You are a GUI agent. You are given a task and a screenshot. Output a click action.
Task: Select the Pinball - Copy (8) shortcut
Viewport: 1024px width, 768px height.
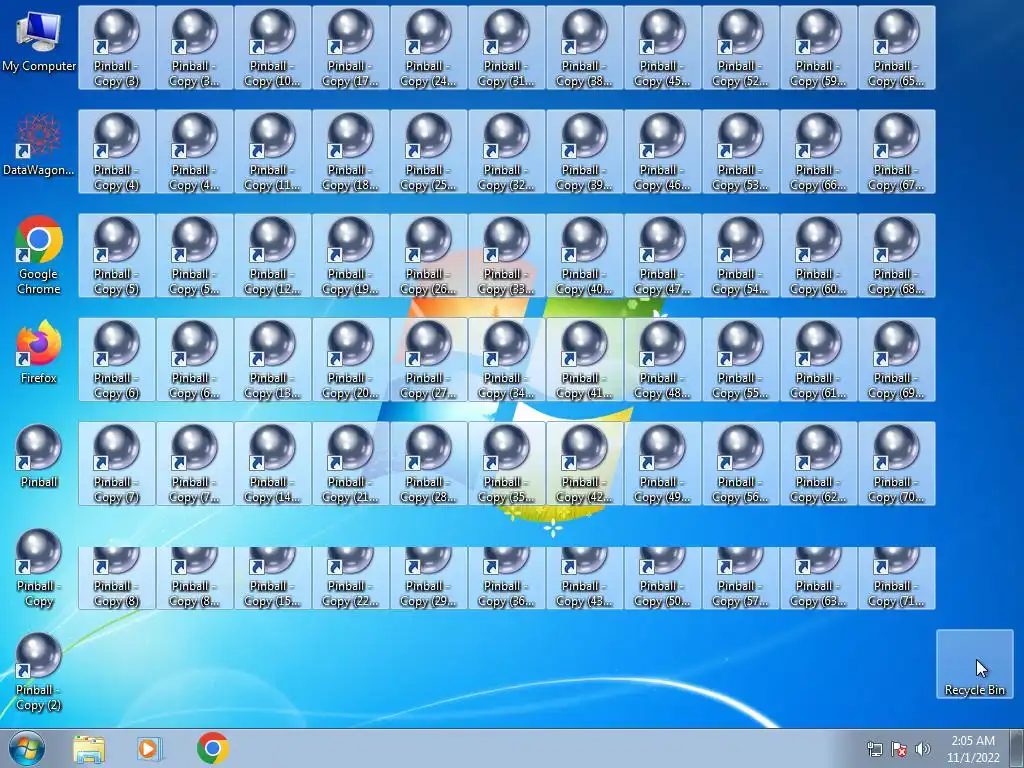117,578
